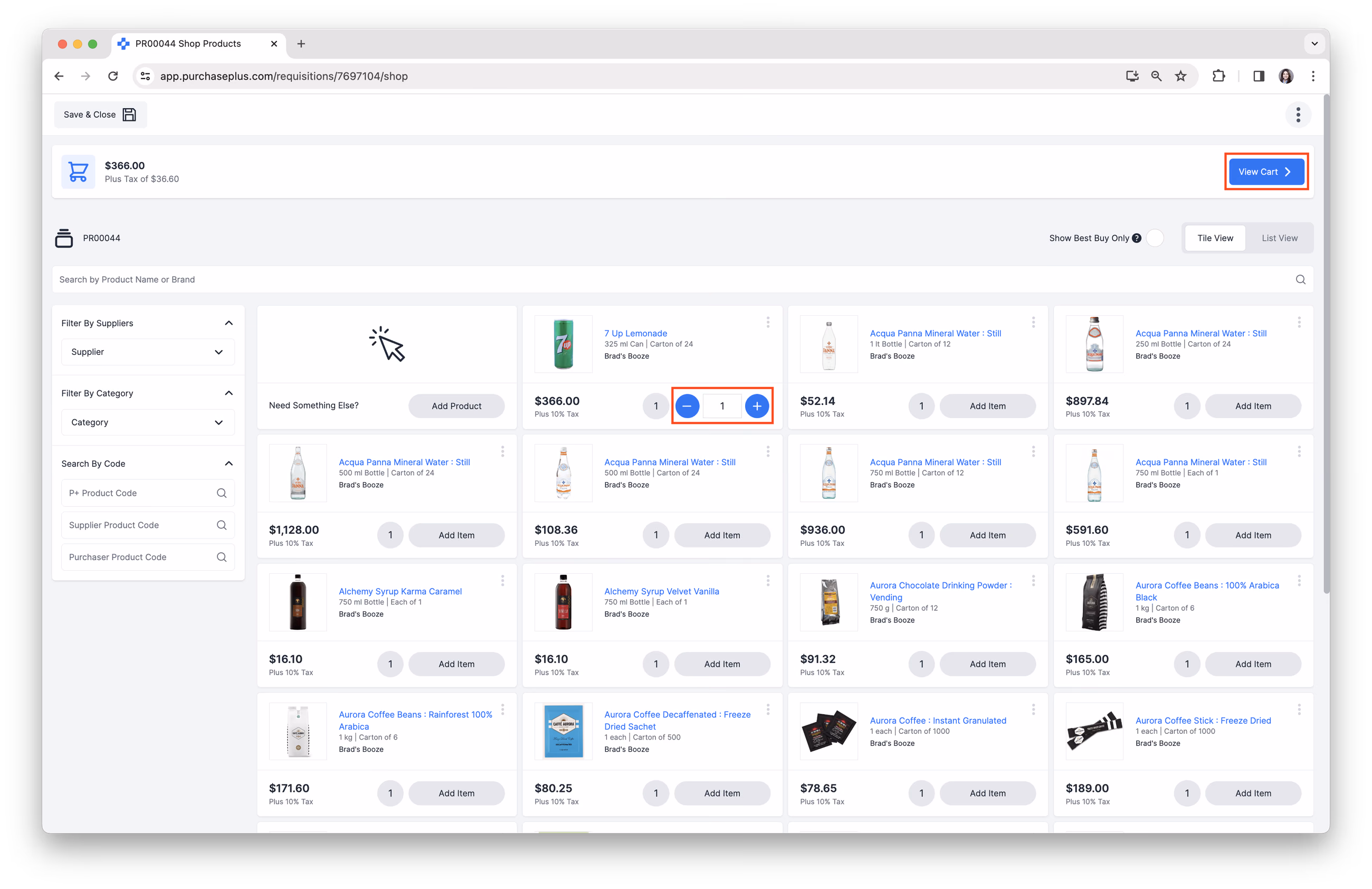This screenshot has width=1372, height=889.
Task: Open the 7 Up Lemonade product link
Action: pyautogui.click(x=635, y=333)
